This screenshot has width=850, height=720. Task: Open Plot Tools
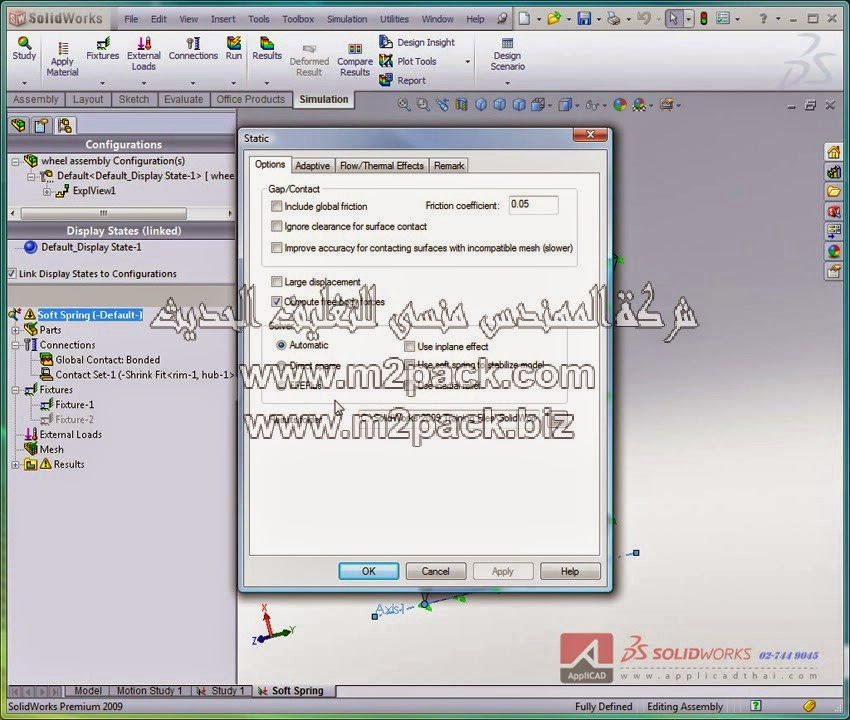click(x=408, y=61)
